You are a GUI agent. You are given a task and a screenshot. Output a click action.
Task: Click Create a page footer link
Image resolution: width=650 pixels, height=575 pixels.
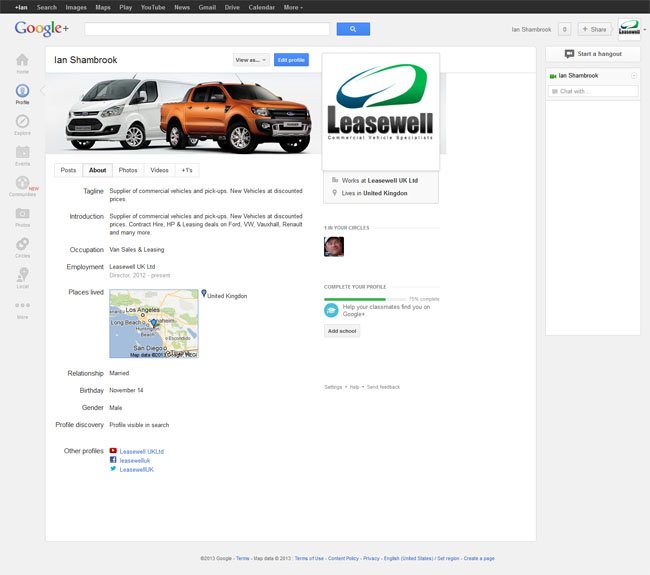479,558
